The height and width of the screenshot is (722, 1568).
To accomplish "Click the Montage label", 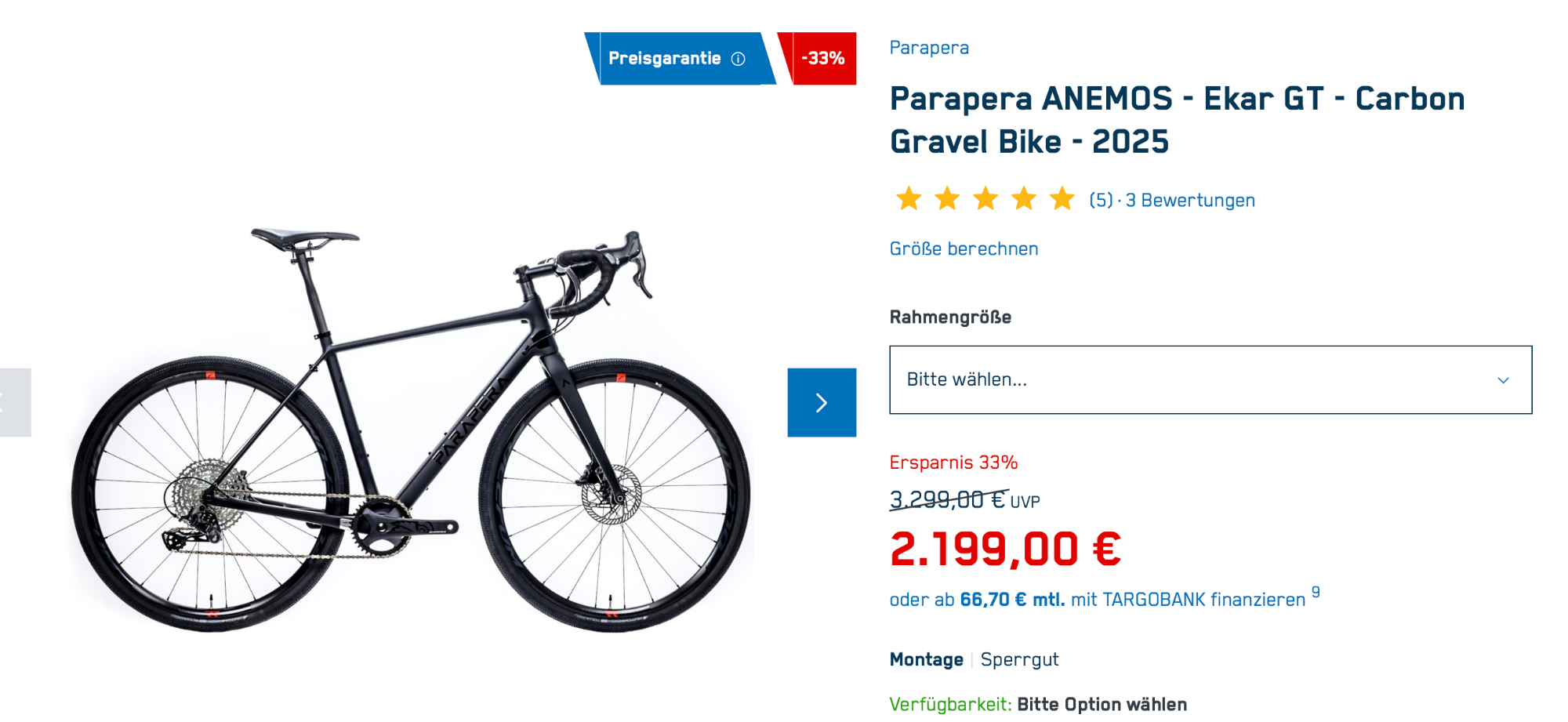I will pyautogui.click(x=926, y=660).
